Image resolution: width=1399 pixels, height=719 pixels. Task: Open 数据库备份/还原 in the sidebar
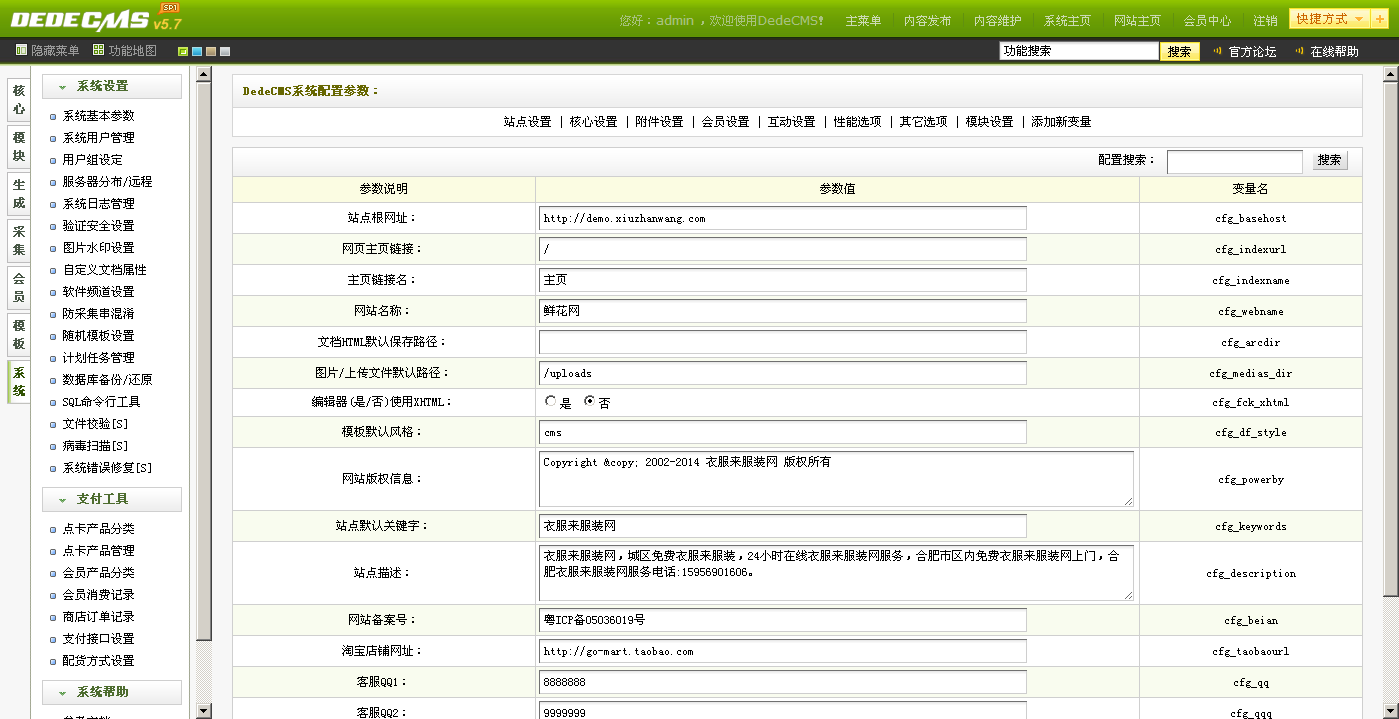[x=107, y=380]
